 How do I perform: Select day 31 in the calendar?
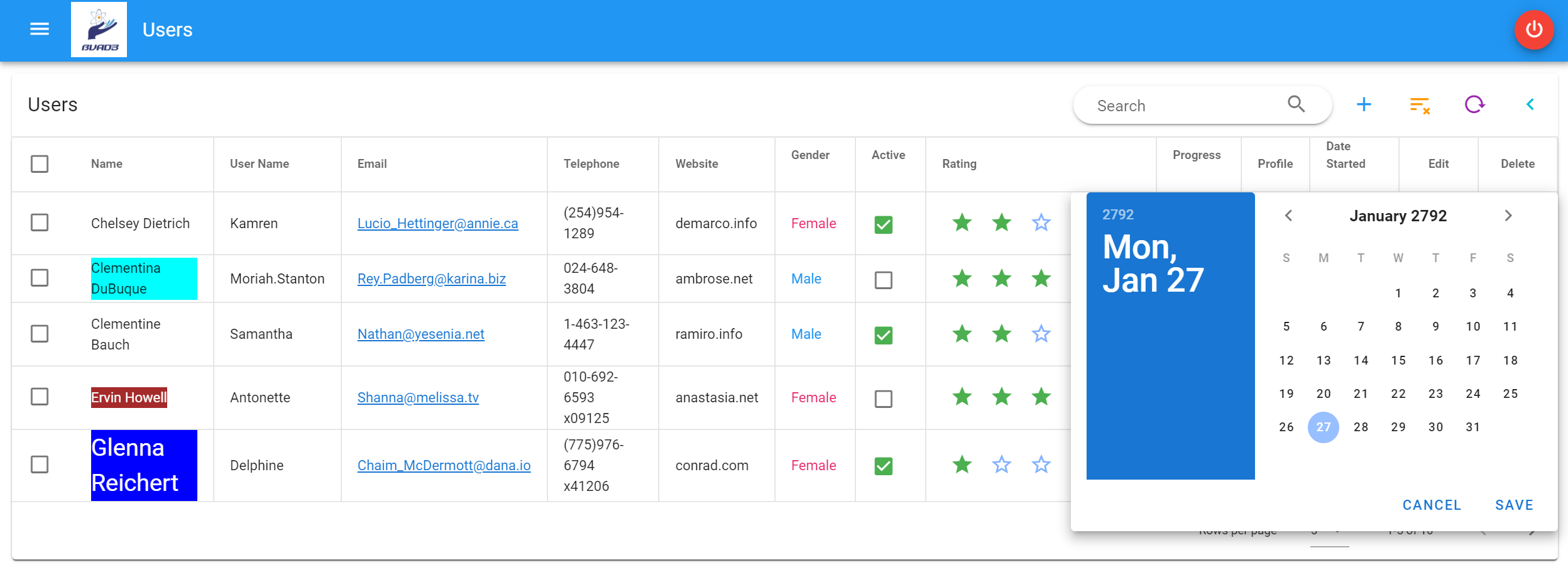tap(1472, 427)
